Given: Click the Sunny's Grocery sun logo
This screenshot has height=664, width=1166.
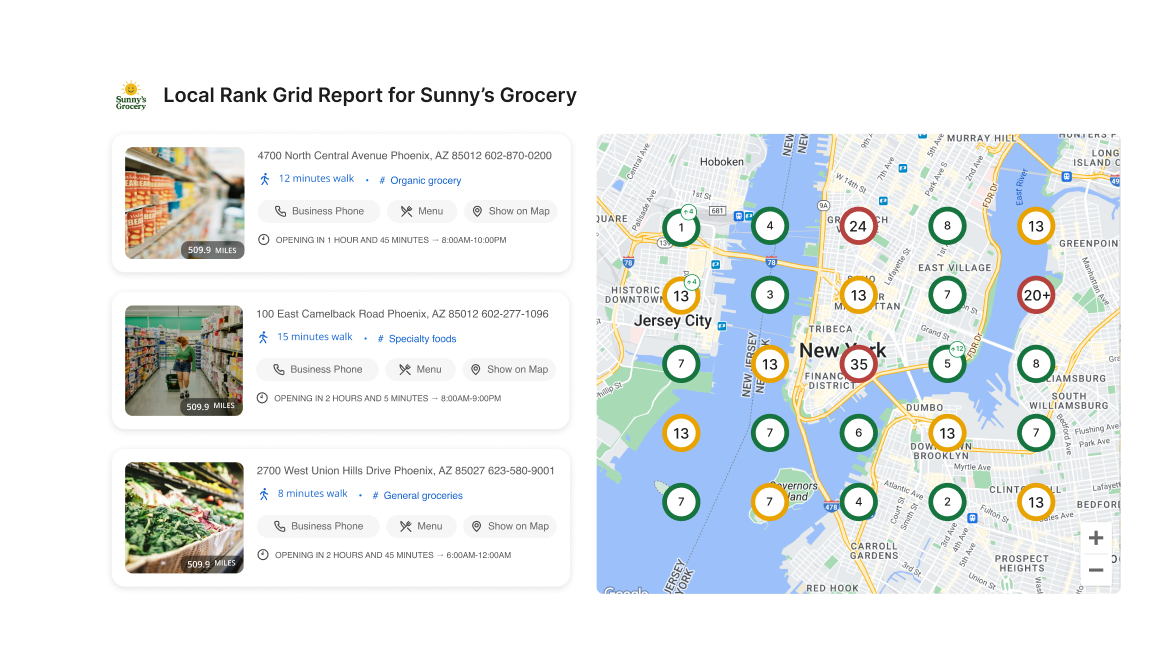Looking at the screenshot, I should click(131, 95).
